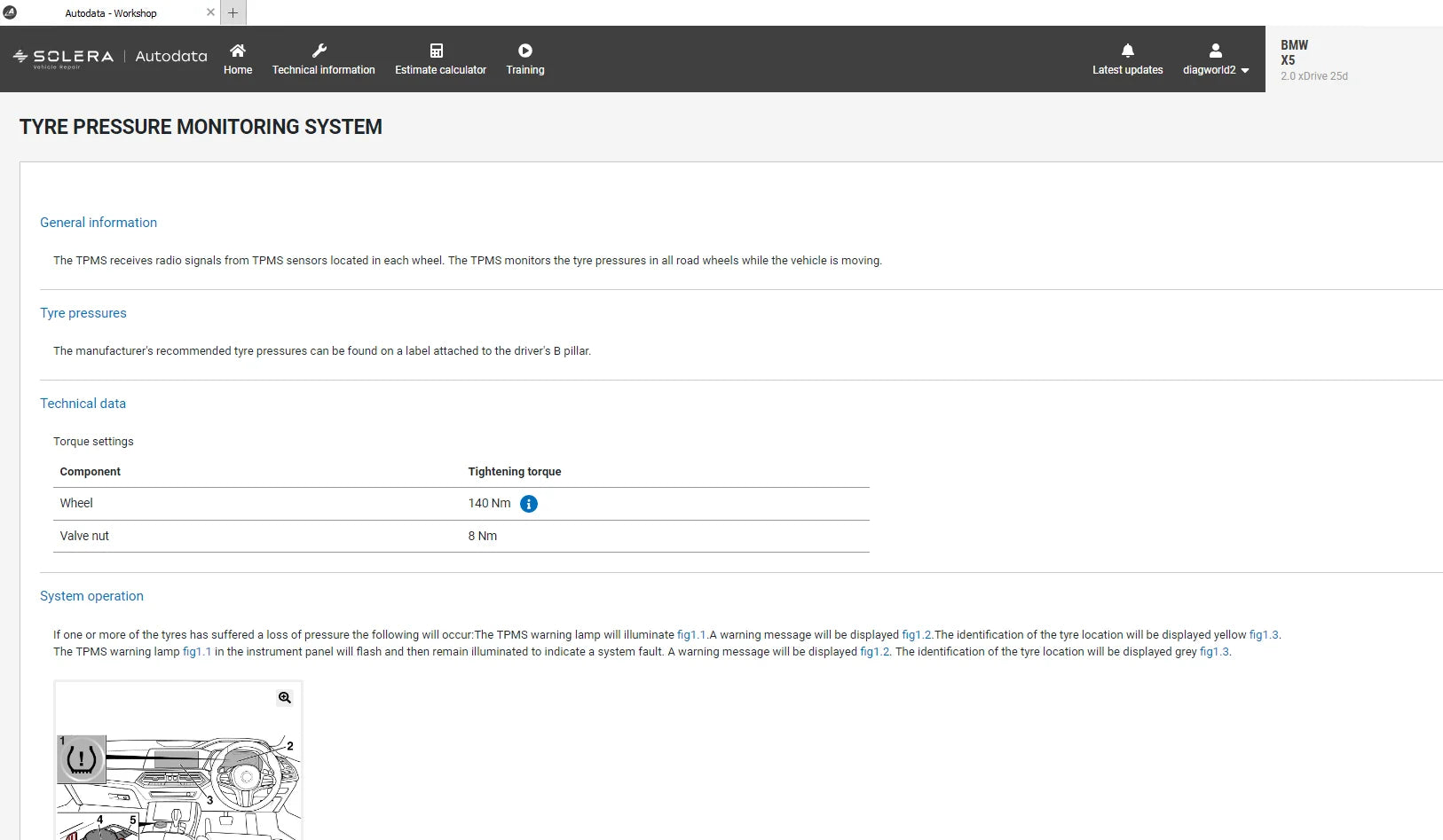The image size is (1443, 840).
Task: Click the '140 Nm' torque value
Action: coord(489,503)
